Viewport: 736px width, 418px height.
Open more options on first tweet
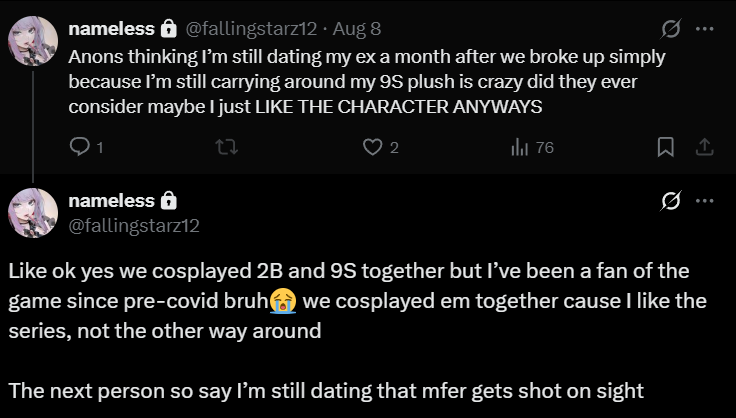(705, 30)
